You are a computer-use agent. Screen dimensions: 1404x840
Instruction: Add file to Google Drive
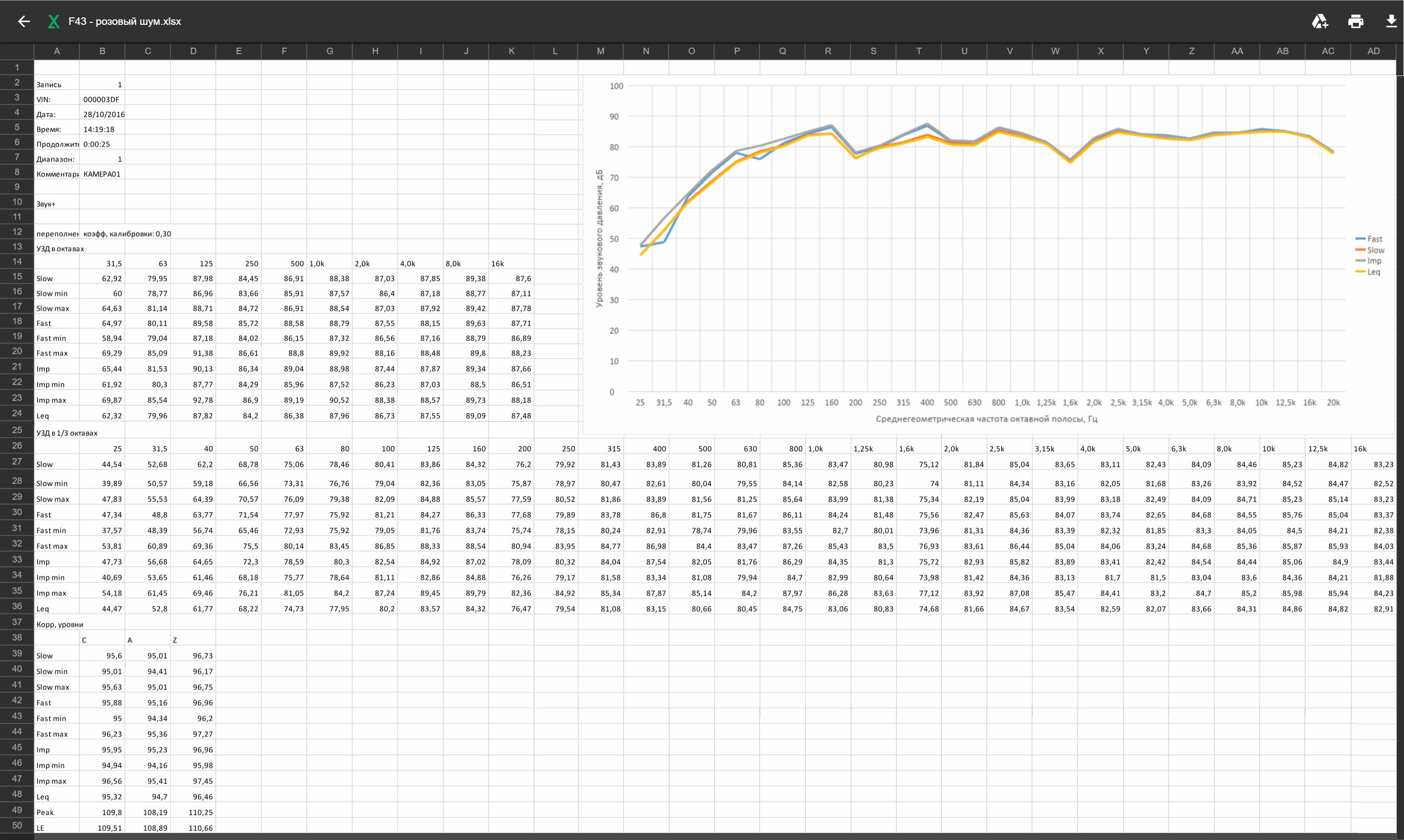point(1320,21)
